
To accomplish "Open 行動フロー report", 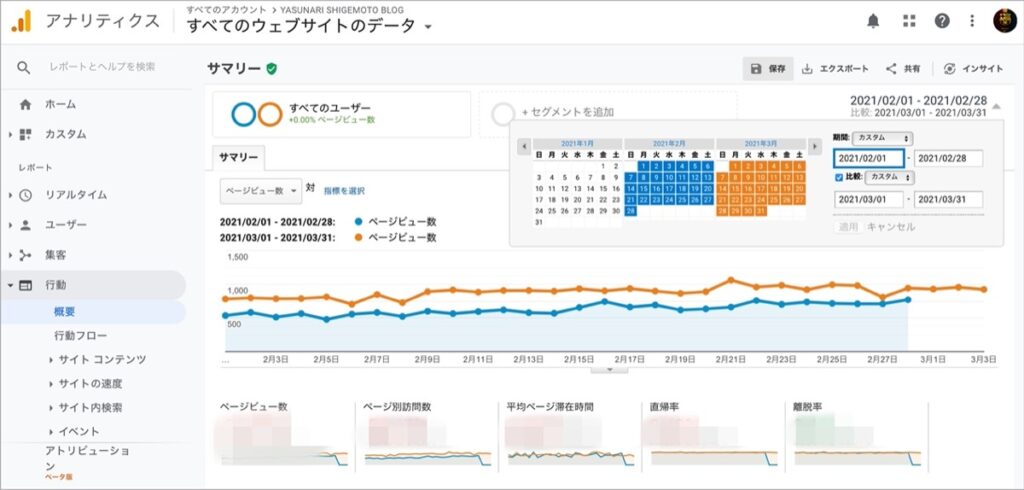I will (x=81, y=336).
